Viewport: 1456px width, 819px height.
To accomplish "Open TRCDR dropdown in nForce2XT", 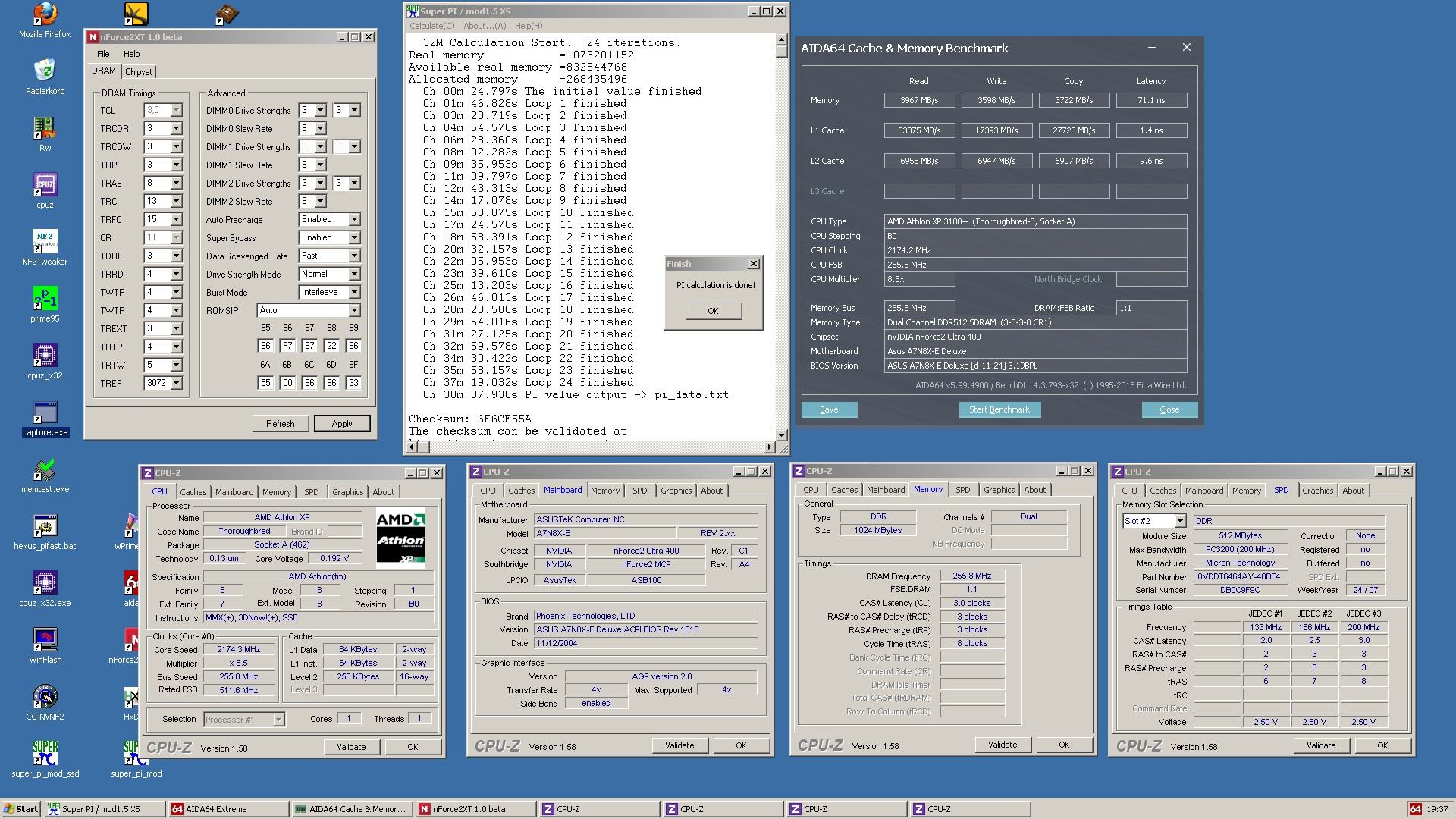I will pos(176,129).
